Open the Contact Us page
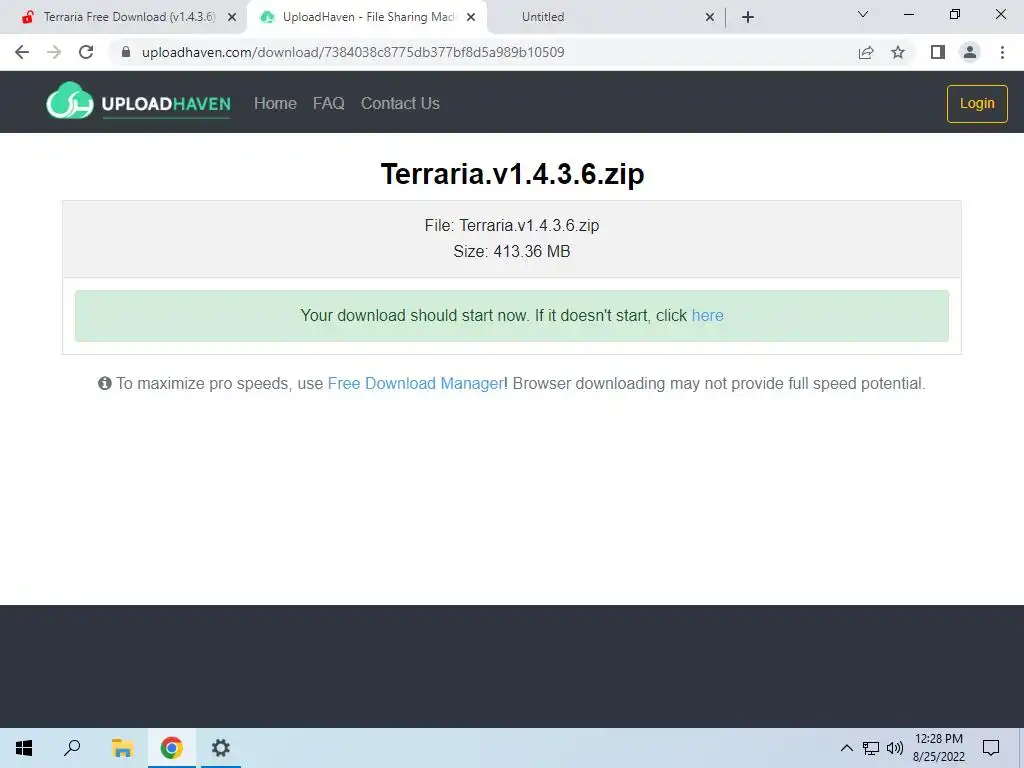The height and width of the screenshot is (768, 1024). tap(400, 103)
